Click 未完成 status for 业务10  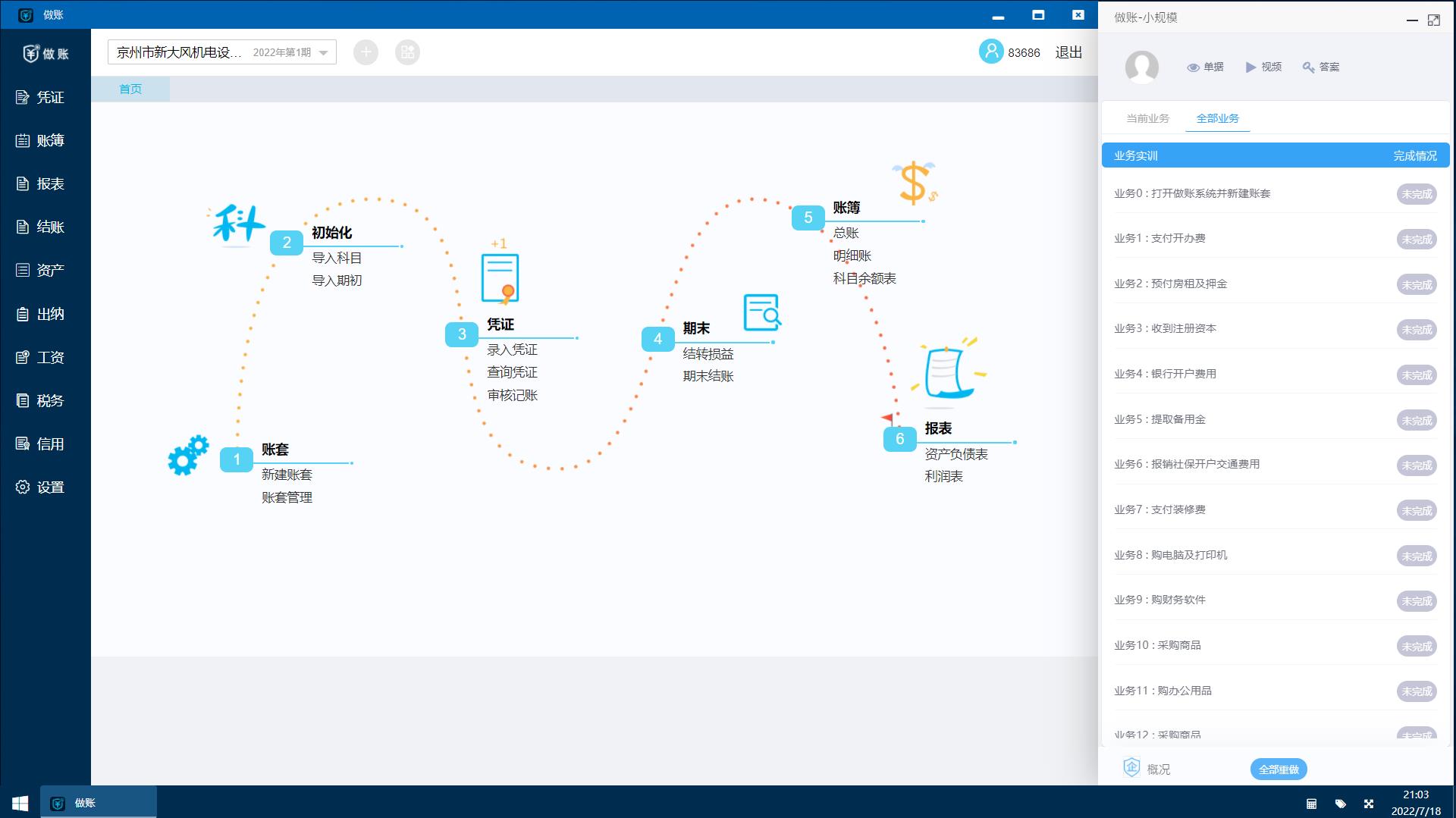(x=1417, y=647)
